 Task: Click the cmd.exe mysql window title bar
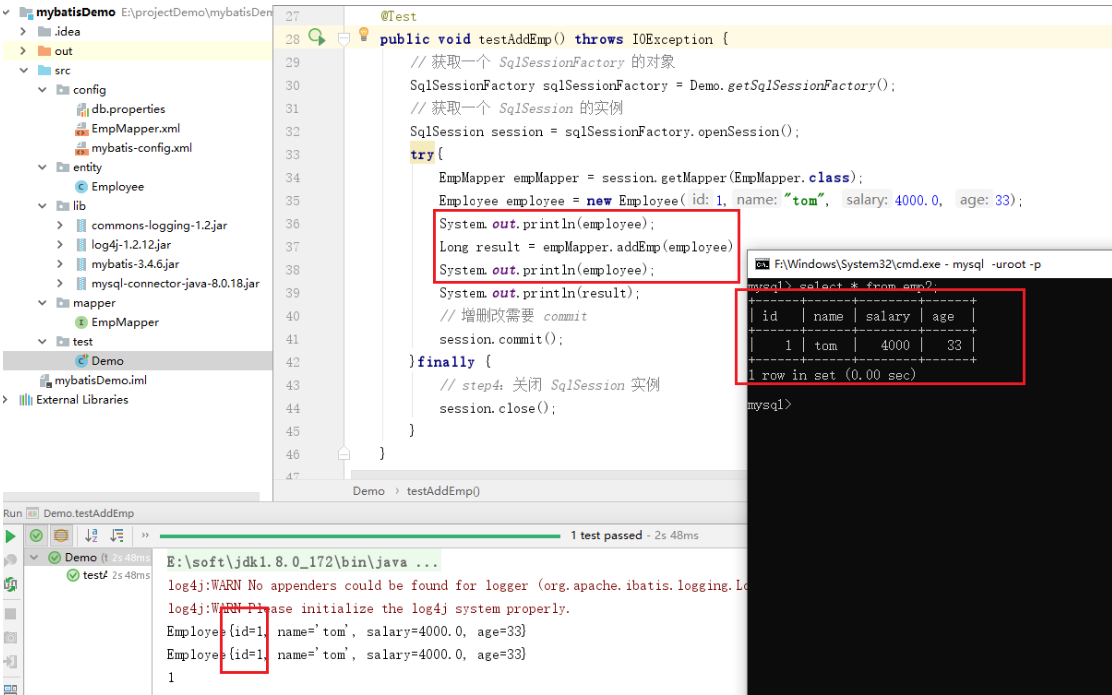tap(930, 264)
